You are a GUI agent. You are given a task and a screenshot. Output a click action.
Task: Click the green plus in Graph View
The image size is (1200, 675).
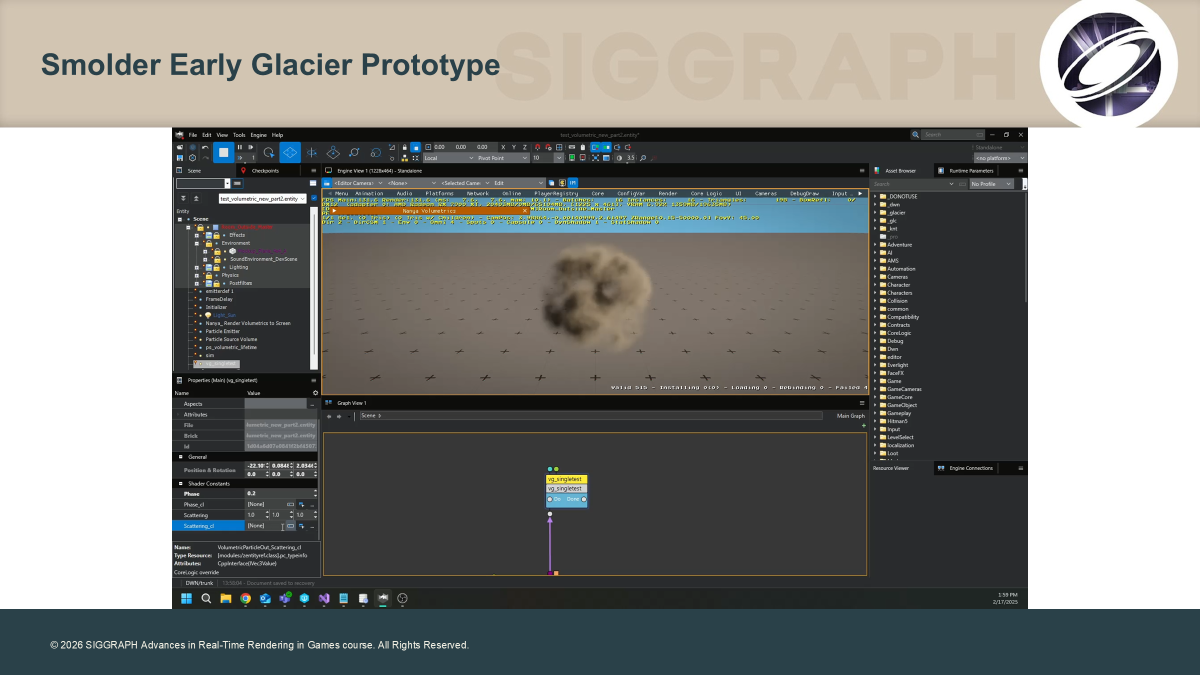(864, 426)
